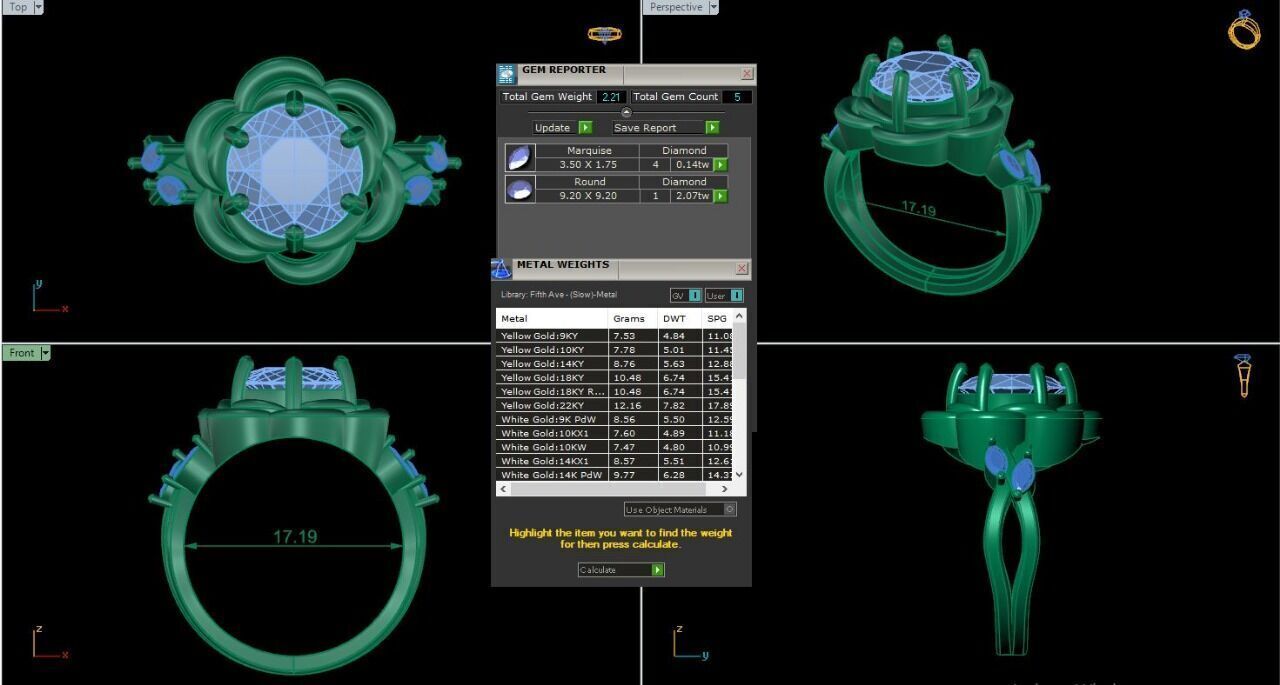Click the Update button
Viewport: 1280px width, 685px height.
[562, 128]
